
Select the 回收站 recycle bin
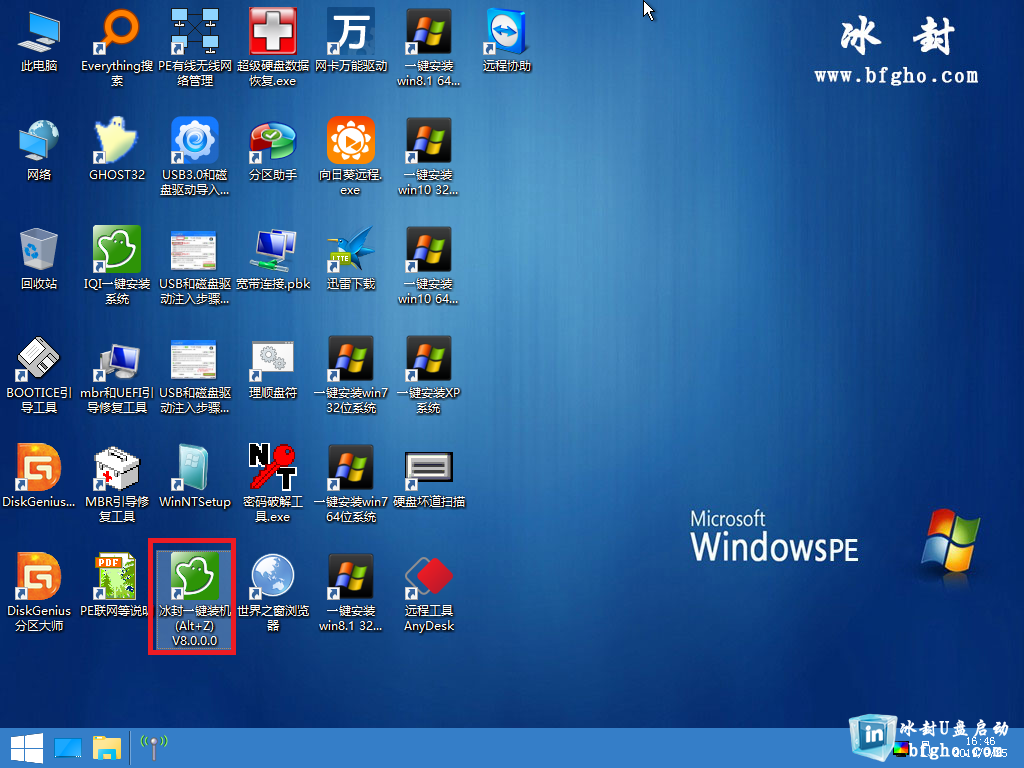click(x=39, y=259)
